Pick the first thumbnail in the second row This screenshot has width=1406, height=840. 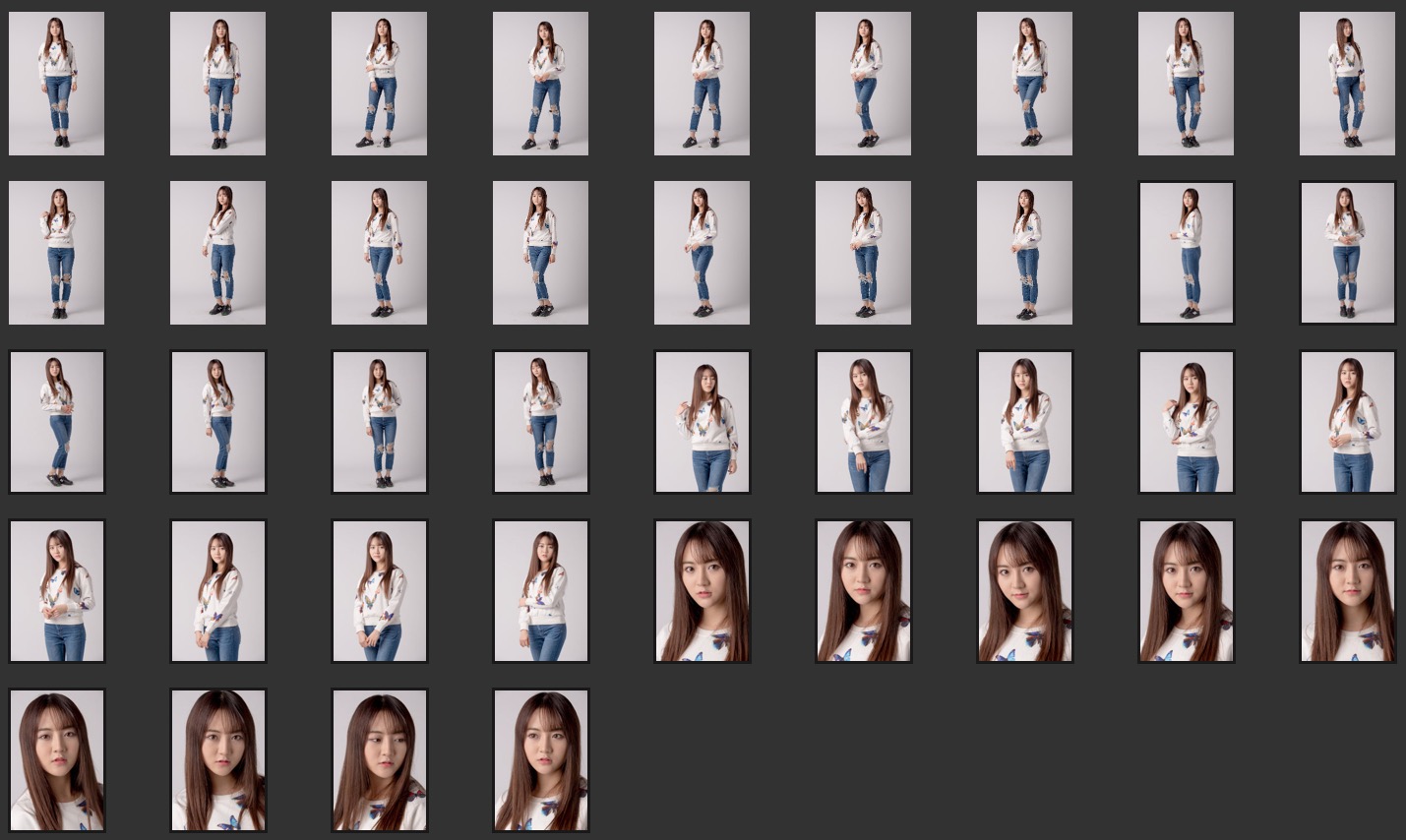56,253
